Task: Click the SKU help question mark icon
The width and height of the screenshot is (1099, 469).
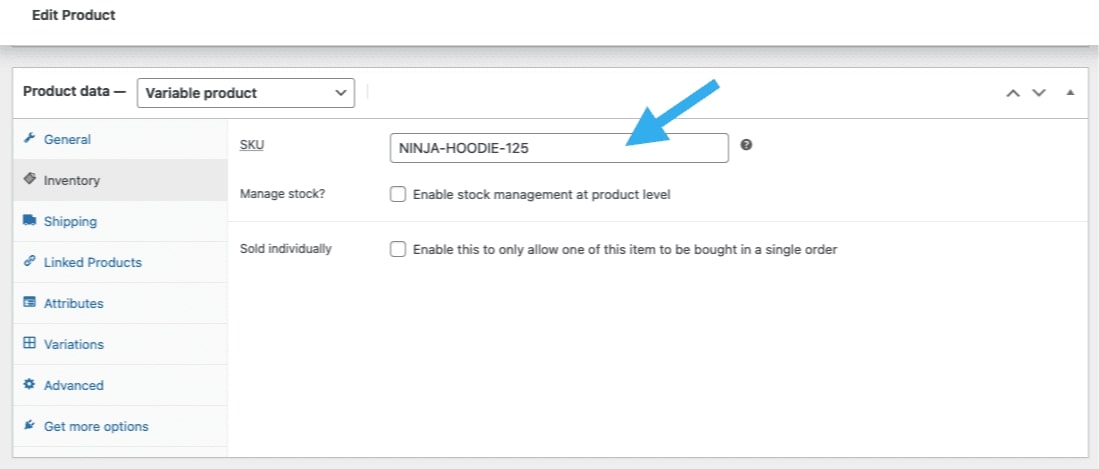Action: click(746, 144)
